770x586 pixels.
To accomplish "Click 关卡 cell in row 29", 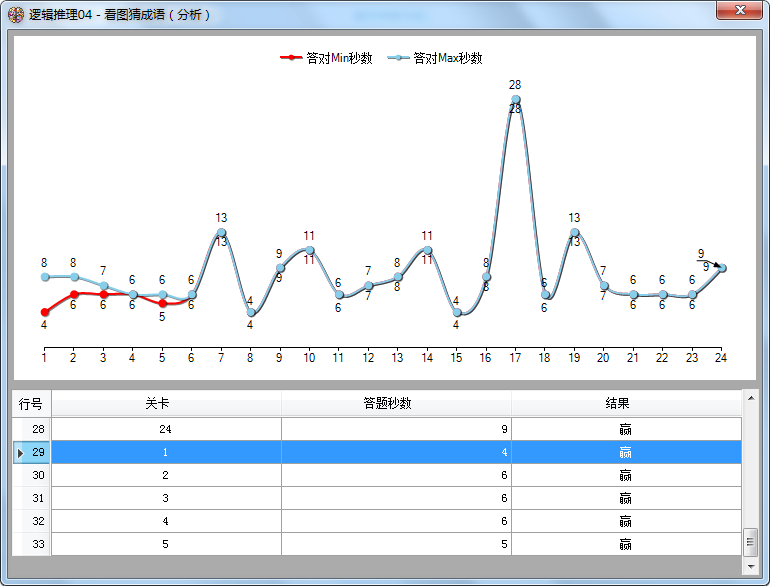I will coord(166,452).
